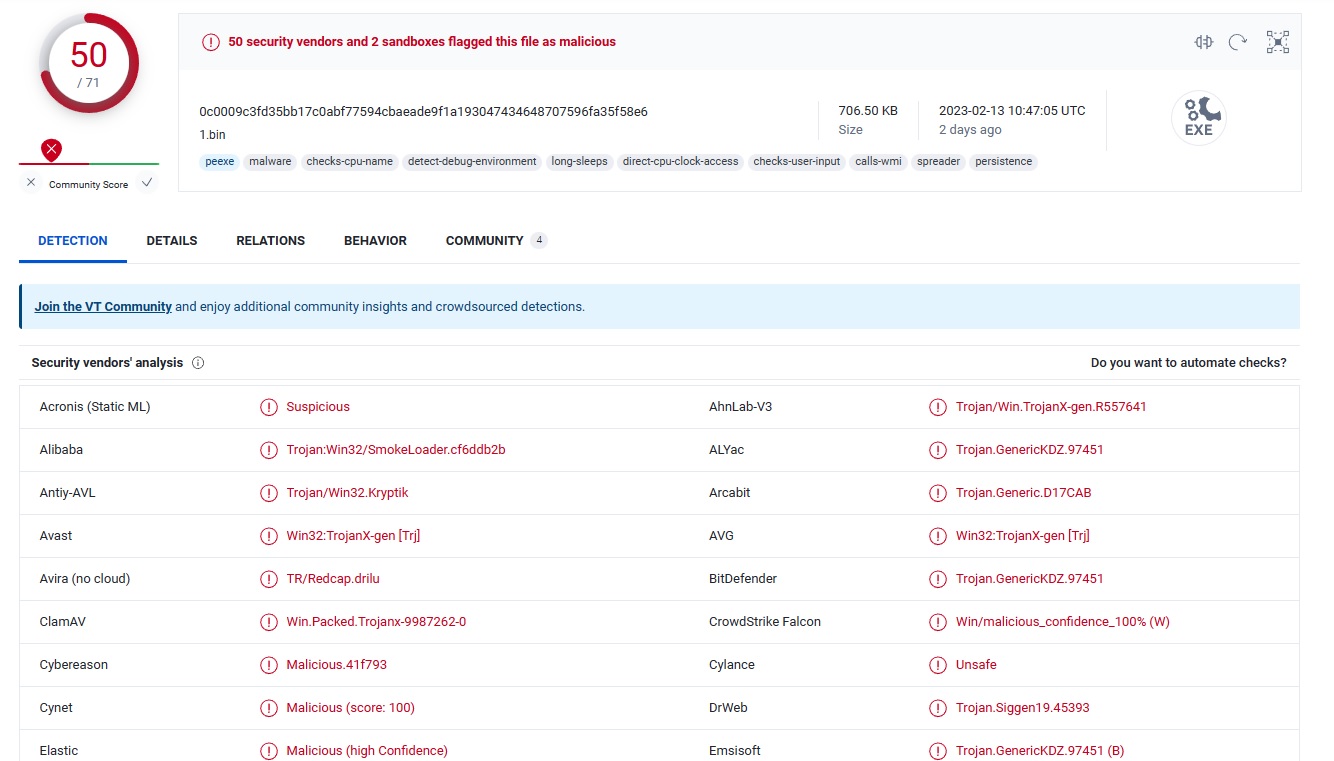Select the malware tag
This screenshot has width=1334, height=761.
pyautogui.click(x=270, y=161)
